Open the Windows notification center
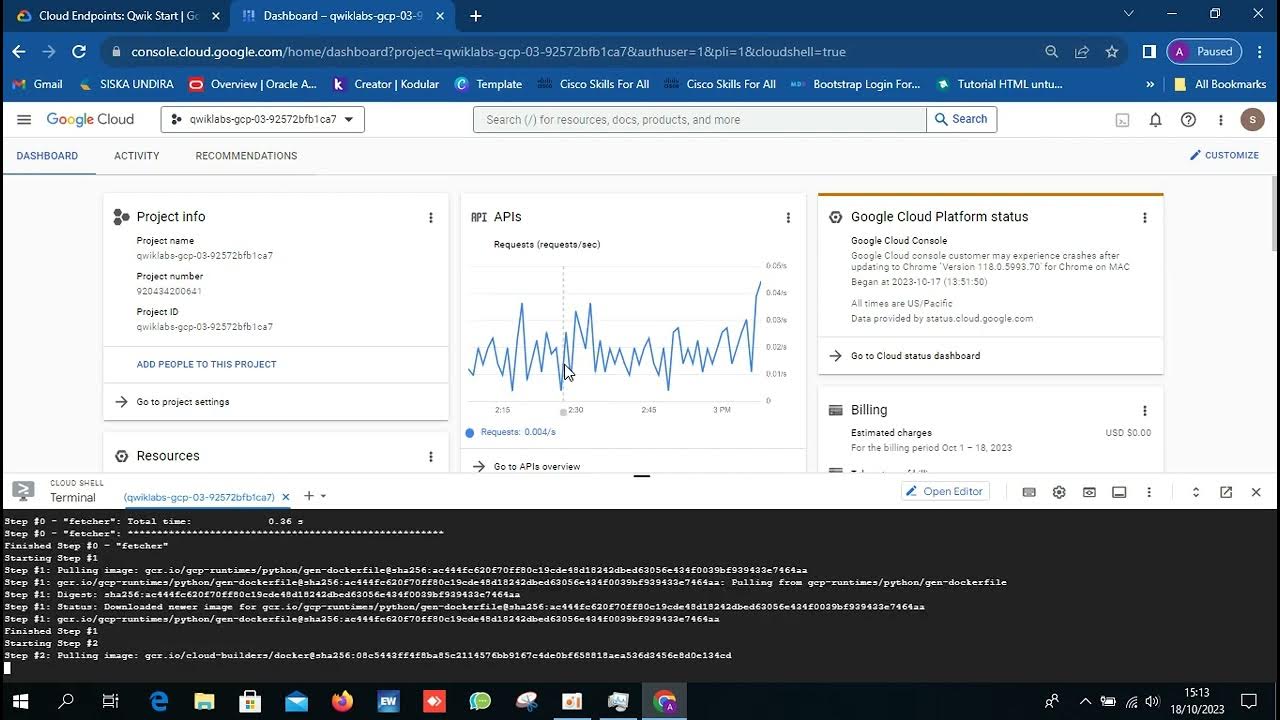The width and height of the screenshot is (1280, 720). (1249, 701)
